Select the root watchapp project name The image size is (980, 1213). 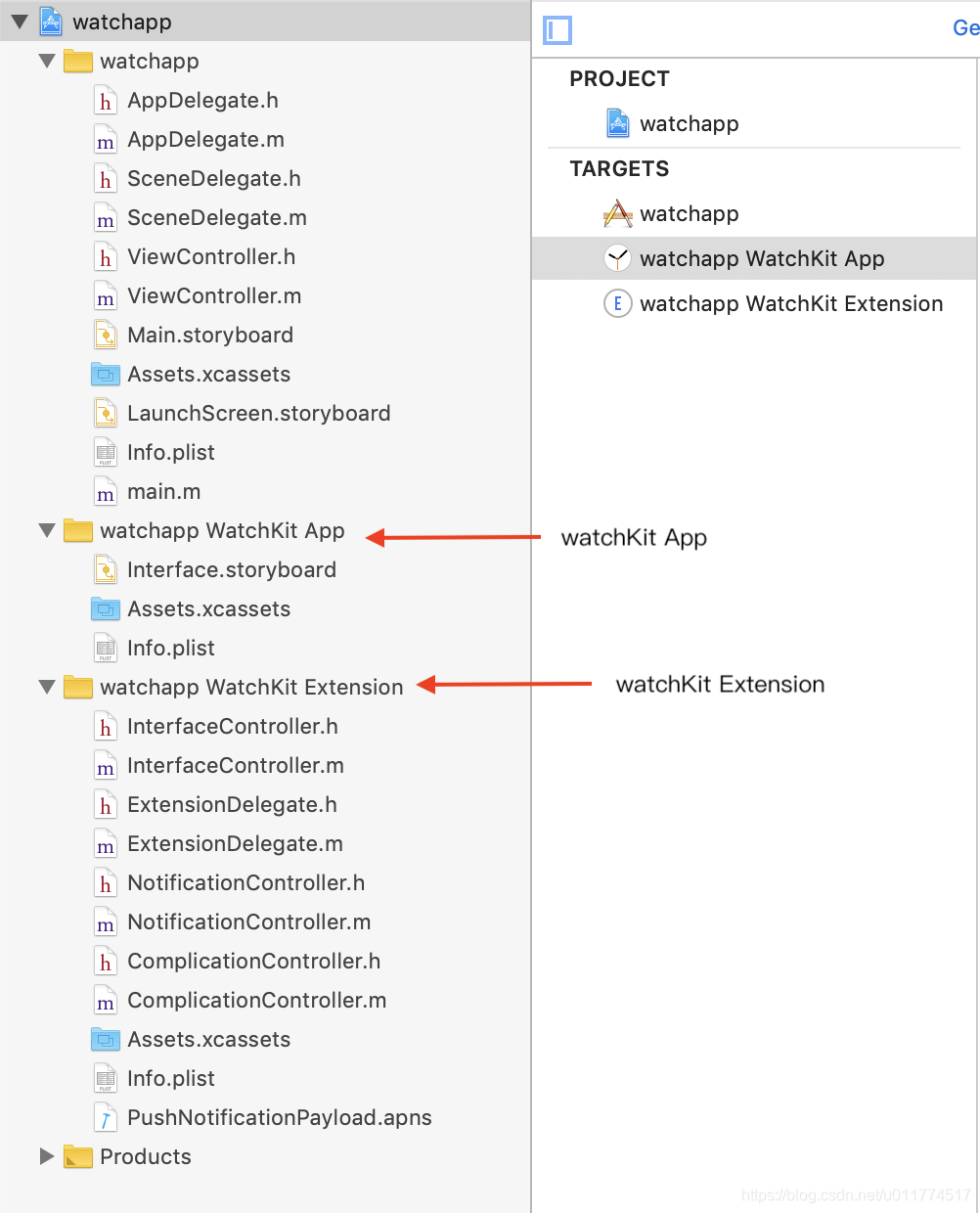(122, 22)
